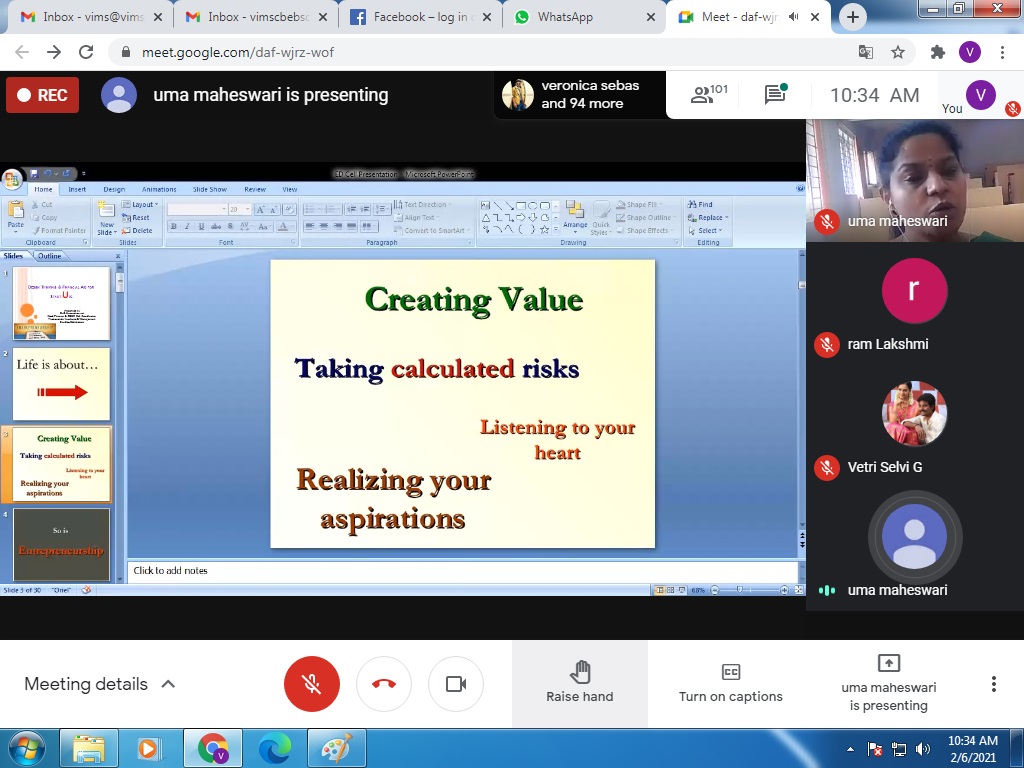Open PowerPoint Design ribbon tab

[x=114, y=189]
